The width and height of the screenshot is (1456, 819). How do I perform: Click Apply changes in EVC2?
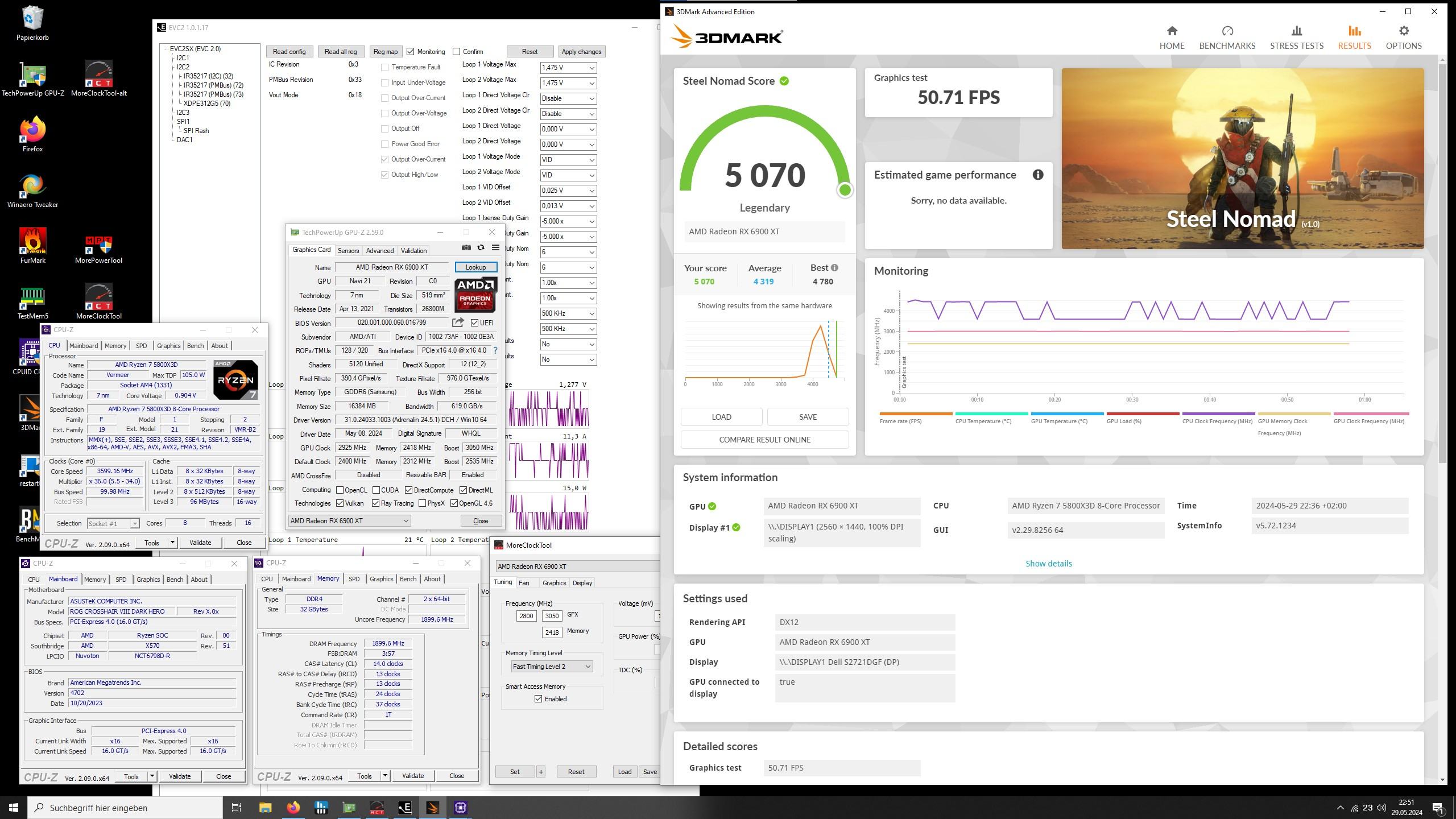581,52
